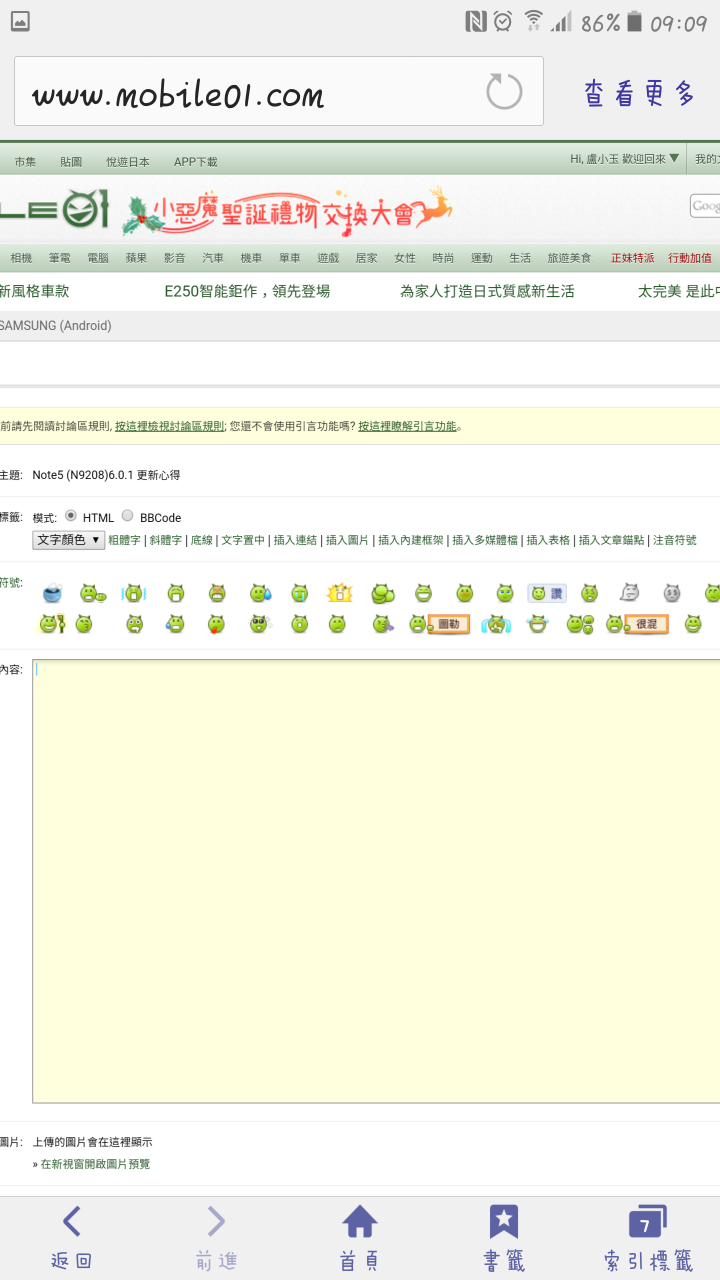
Task: Tap the 查看更多 button
Action: [x=639, y=93]
